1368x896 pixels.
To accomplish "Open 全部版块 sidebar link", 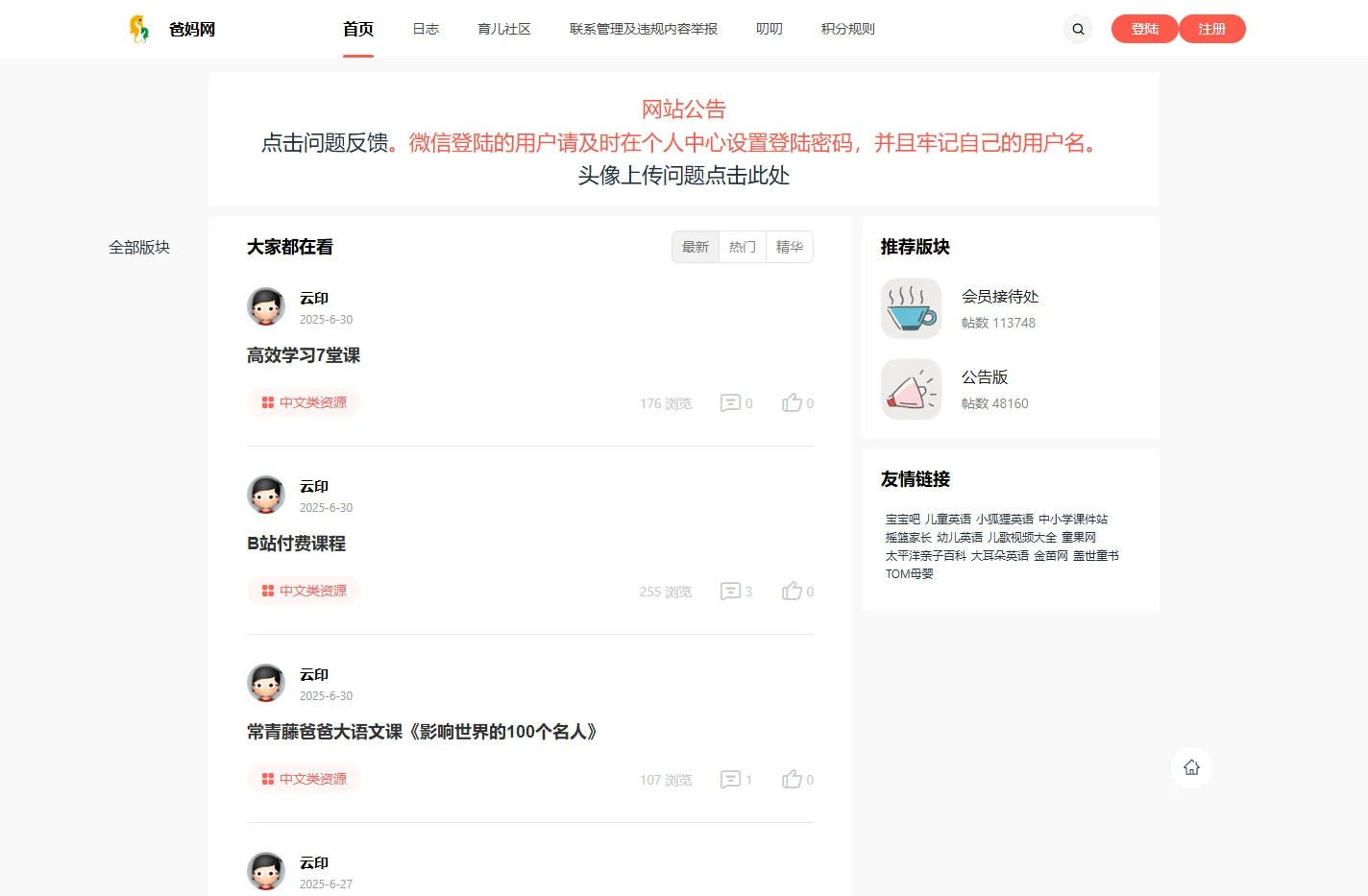I will (139, 247).
